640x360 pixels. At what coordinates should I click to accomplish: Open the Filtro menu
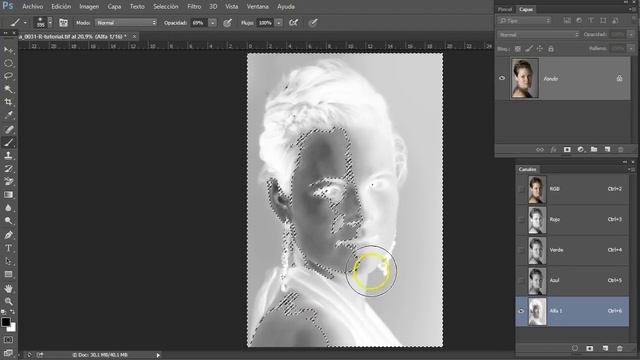pyautogui.click(x=194, y=7)
